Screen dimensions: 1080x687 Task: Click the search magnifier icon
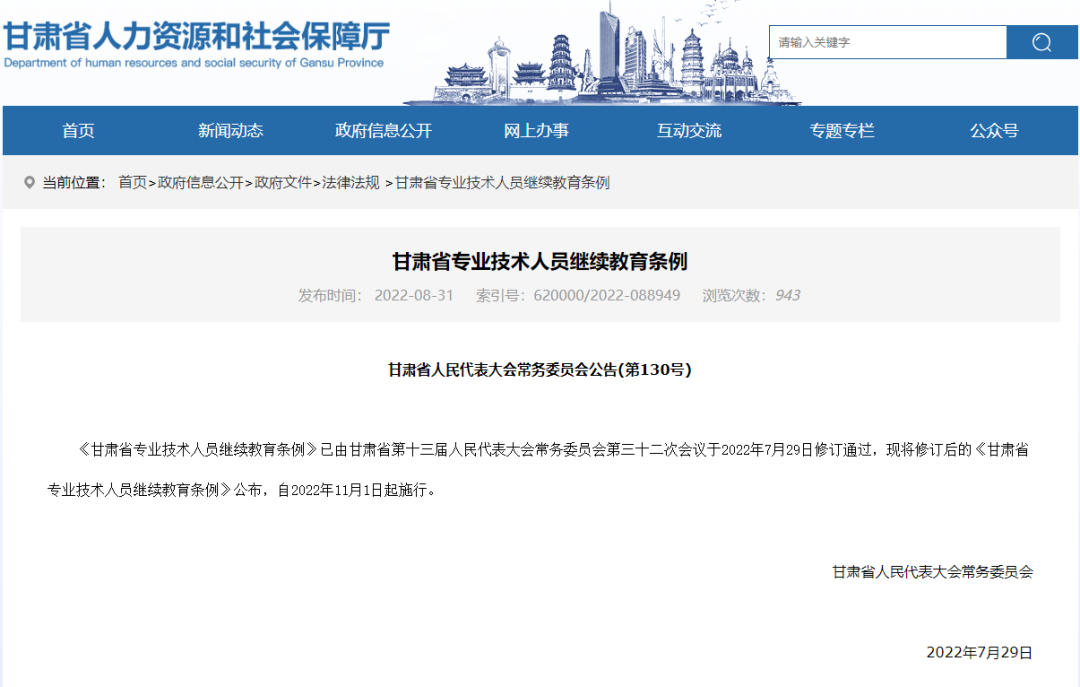click(1041, 42)
